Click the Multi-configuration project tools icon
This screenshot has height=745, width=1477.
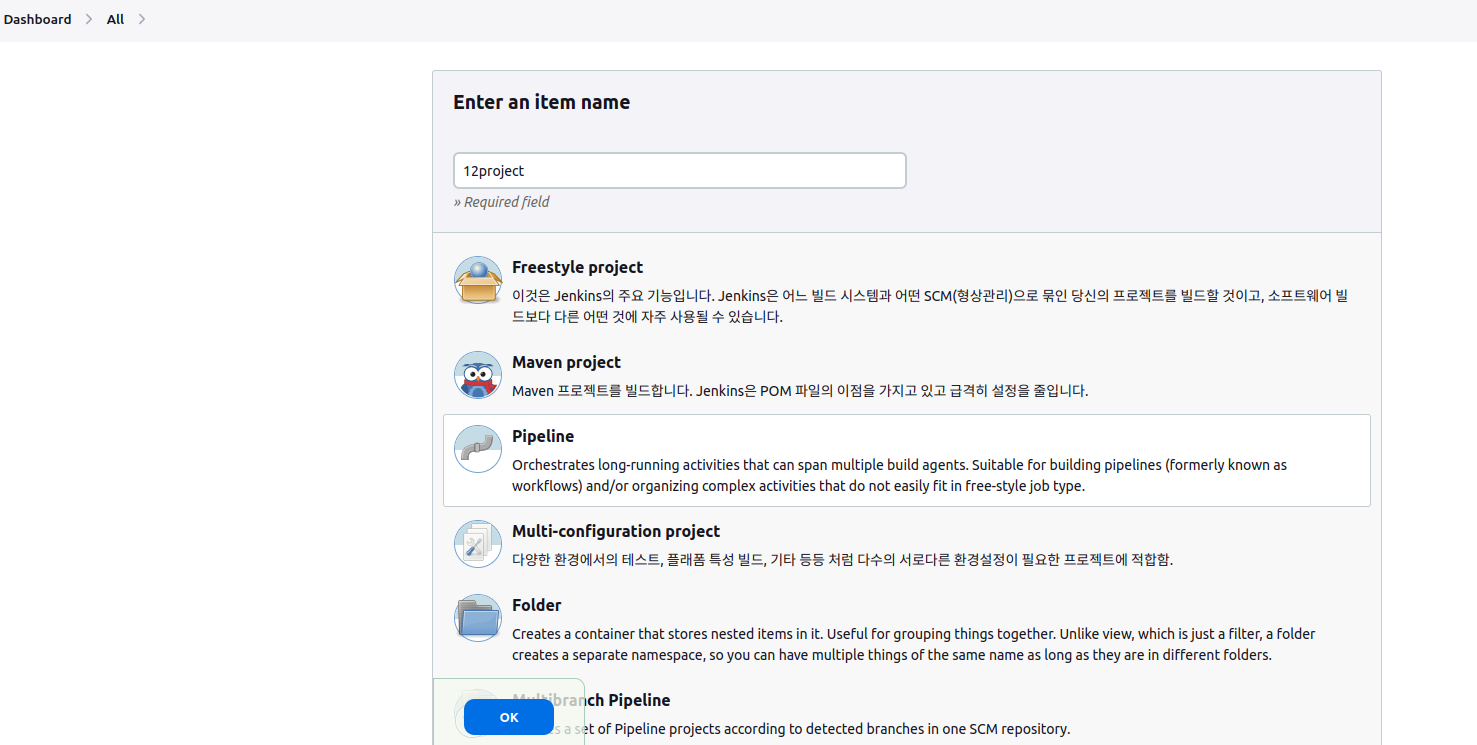pyautogui.click(x=478, y=544)
